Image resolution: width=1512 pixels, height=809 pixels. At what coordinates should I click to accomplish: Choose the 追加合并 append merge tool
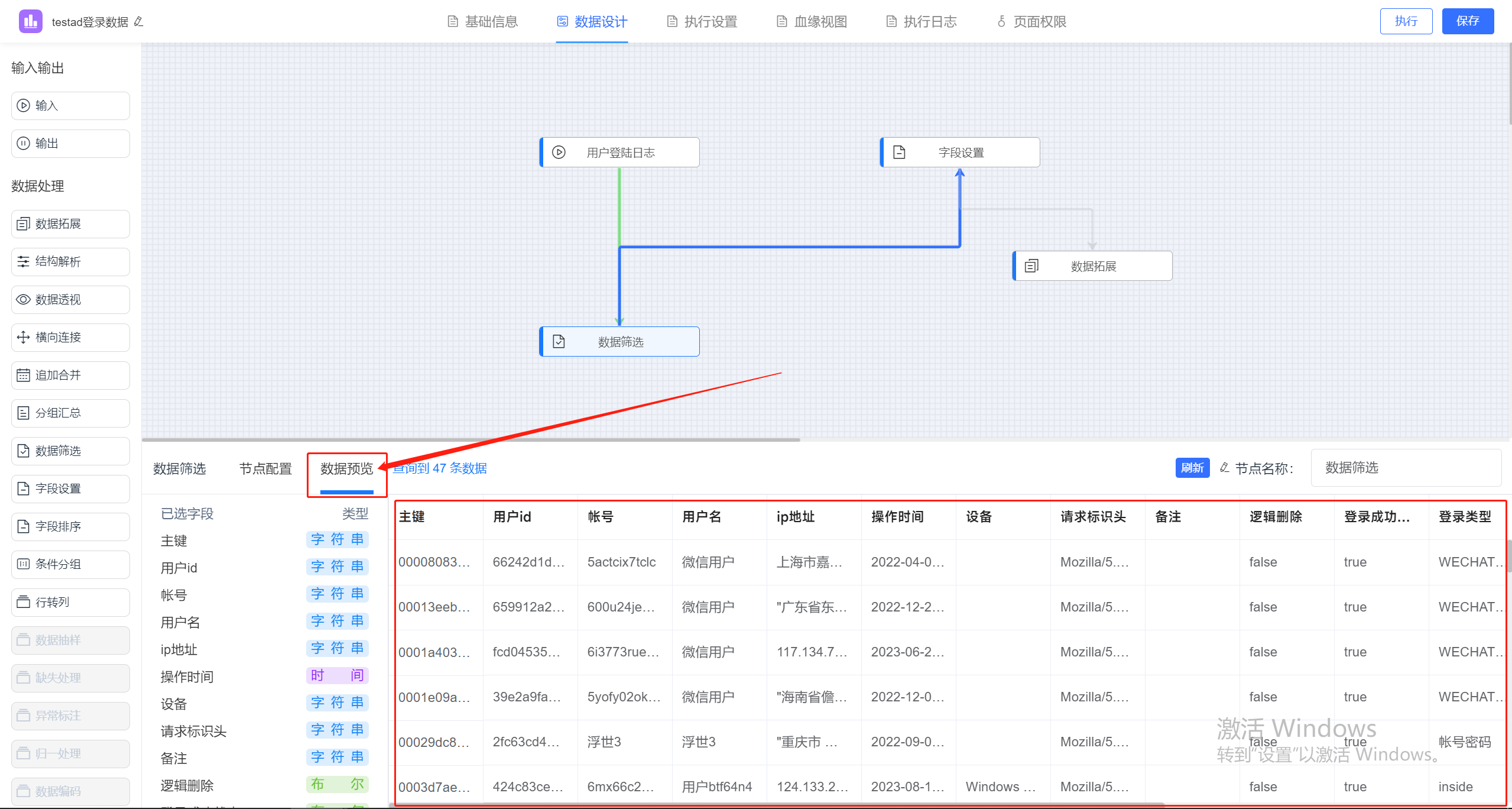click(70, 375)
